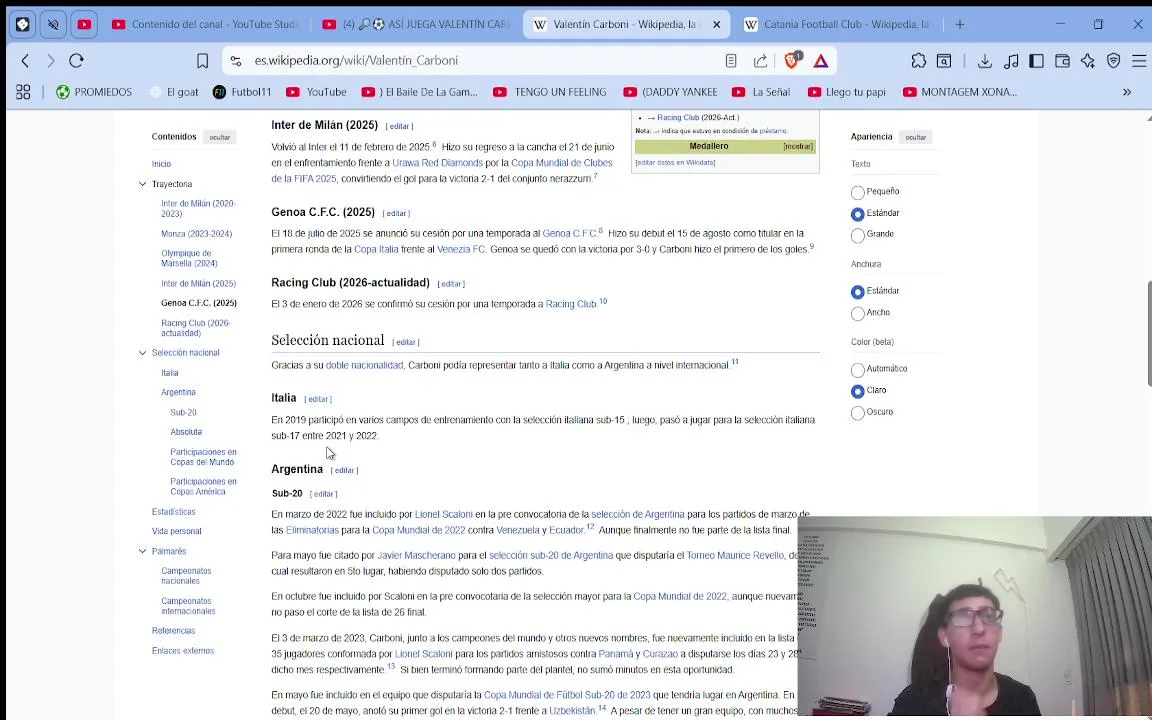
Task: Open the Futbol11 bookmark
Action: 242,92
